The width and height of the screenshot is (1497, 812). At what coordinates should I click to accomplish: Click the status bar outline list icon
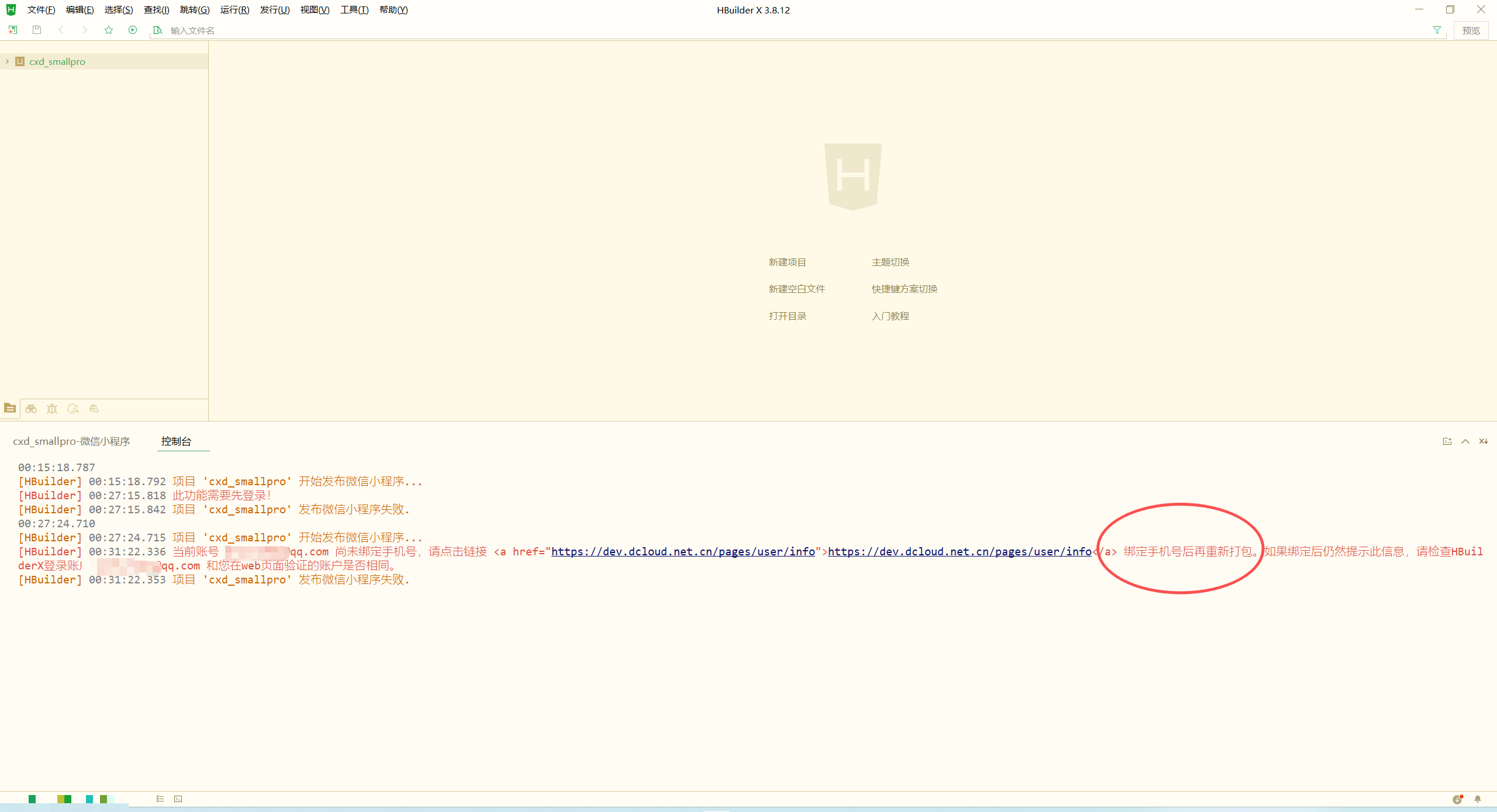pos(160,799)
